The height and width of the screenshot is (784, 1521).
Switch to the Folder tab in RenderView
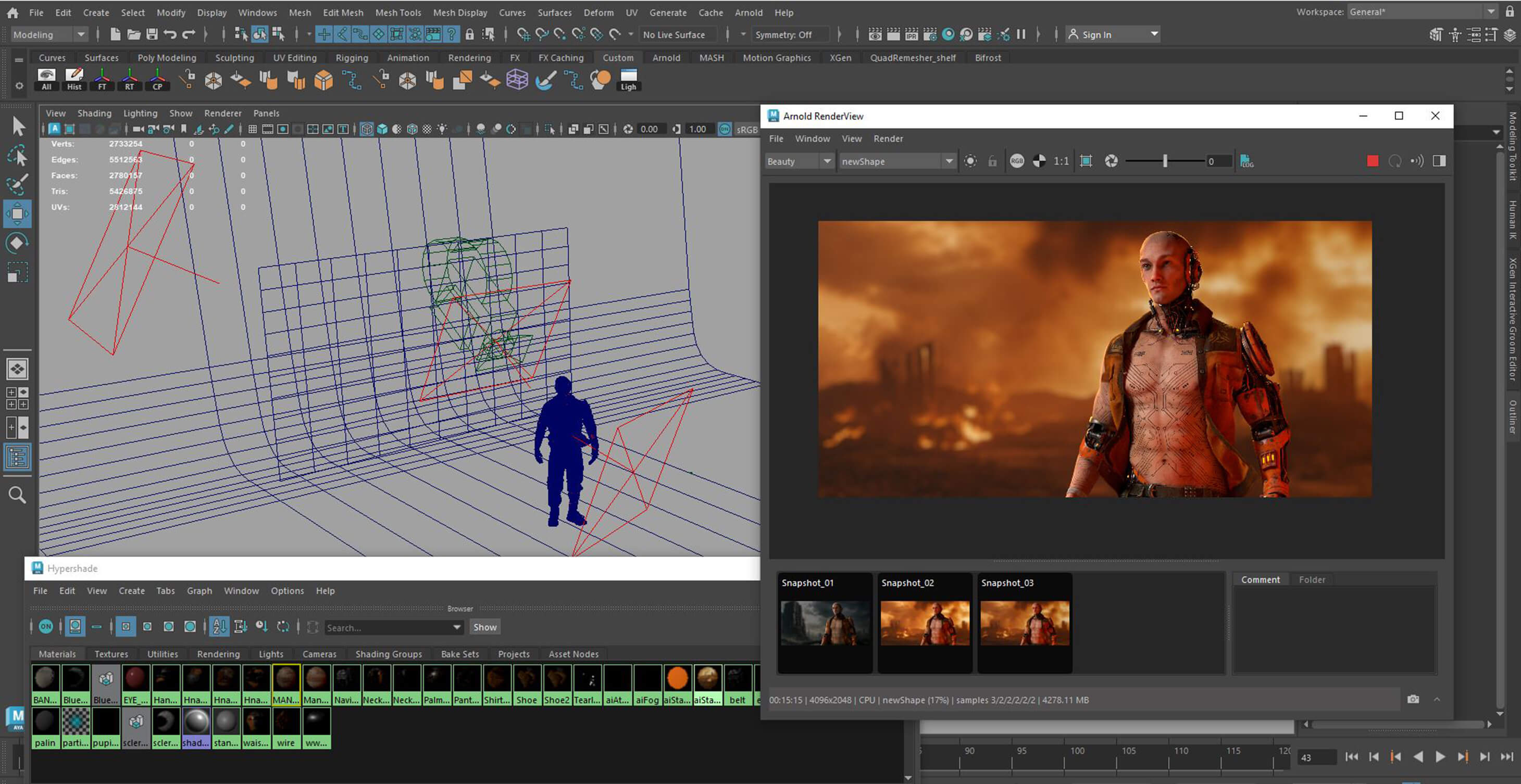point(1312,579)
